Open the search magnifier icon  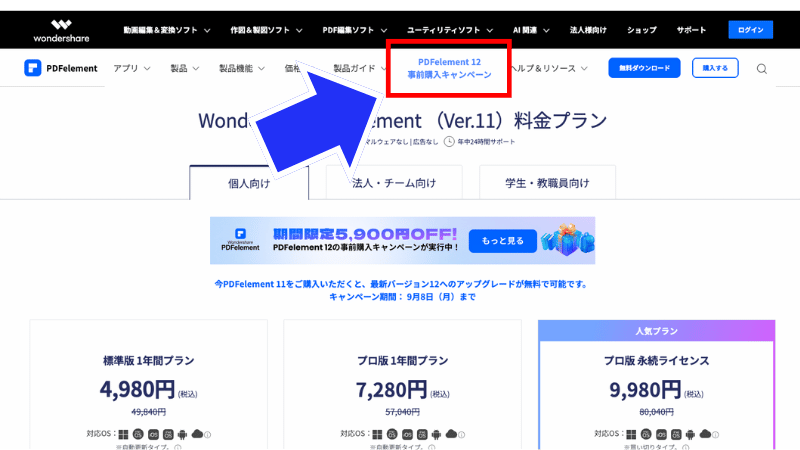pos(762,68)
